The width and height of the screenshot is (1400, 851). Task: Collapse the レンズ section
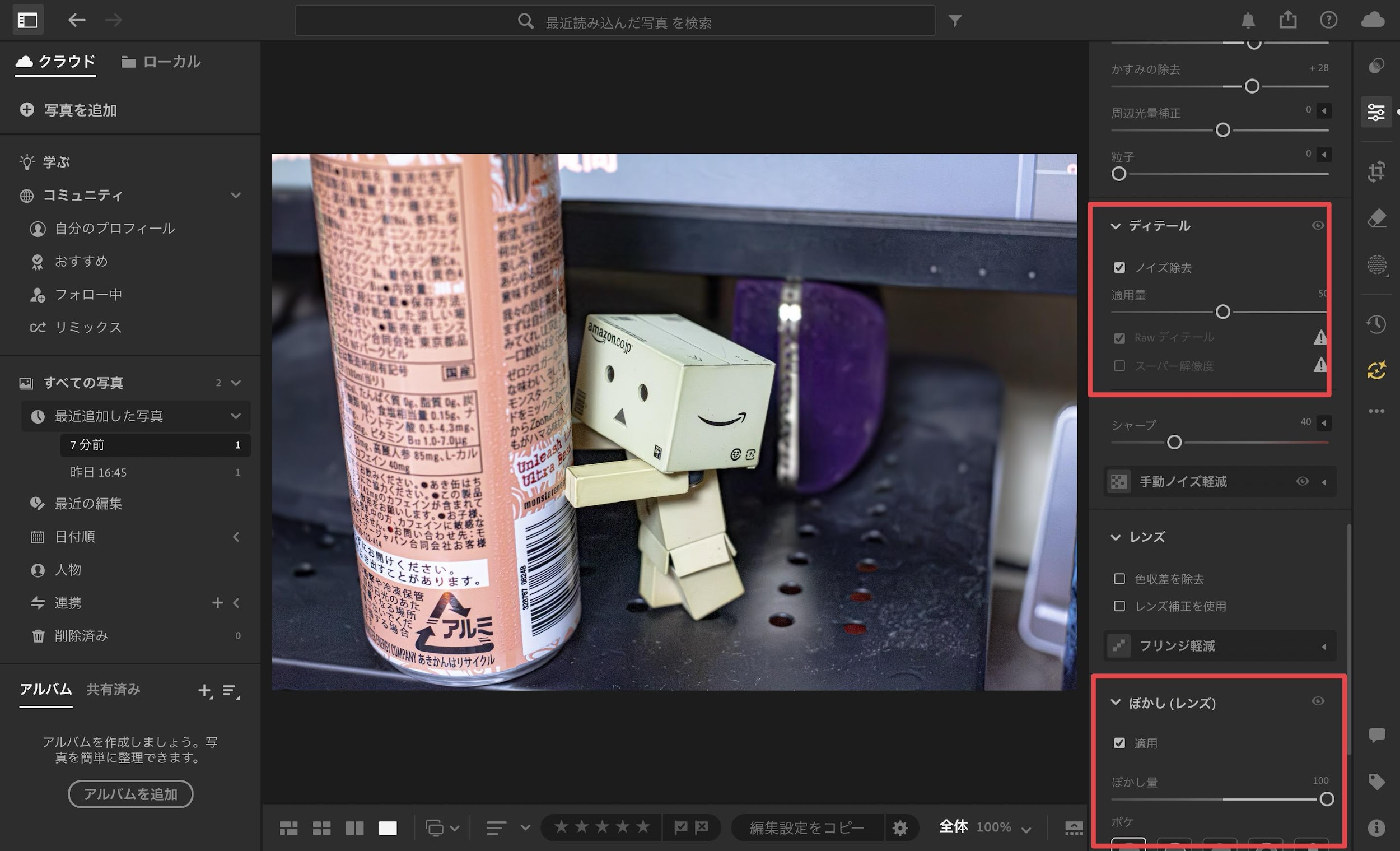click(1116, 537)
